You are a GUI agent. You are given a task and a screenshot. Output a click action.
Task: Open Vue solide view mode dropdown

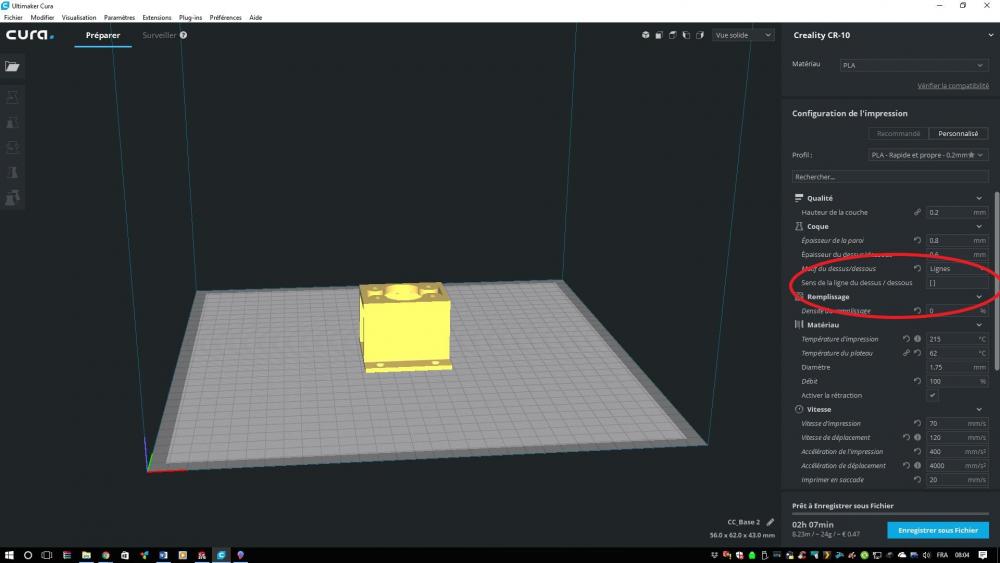pyautogui.click(x=743, y=35)
